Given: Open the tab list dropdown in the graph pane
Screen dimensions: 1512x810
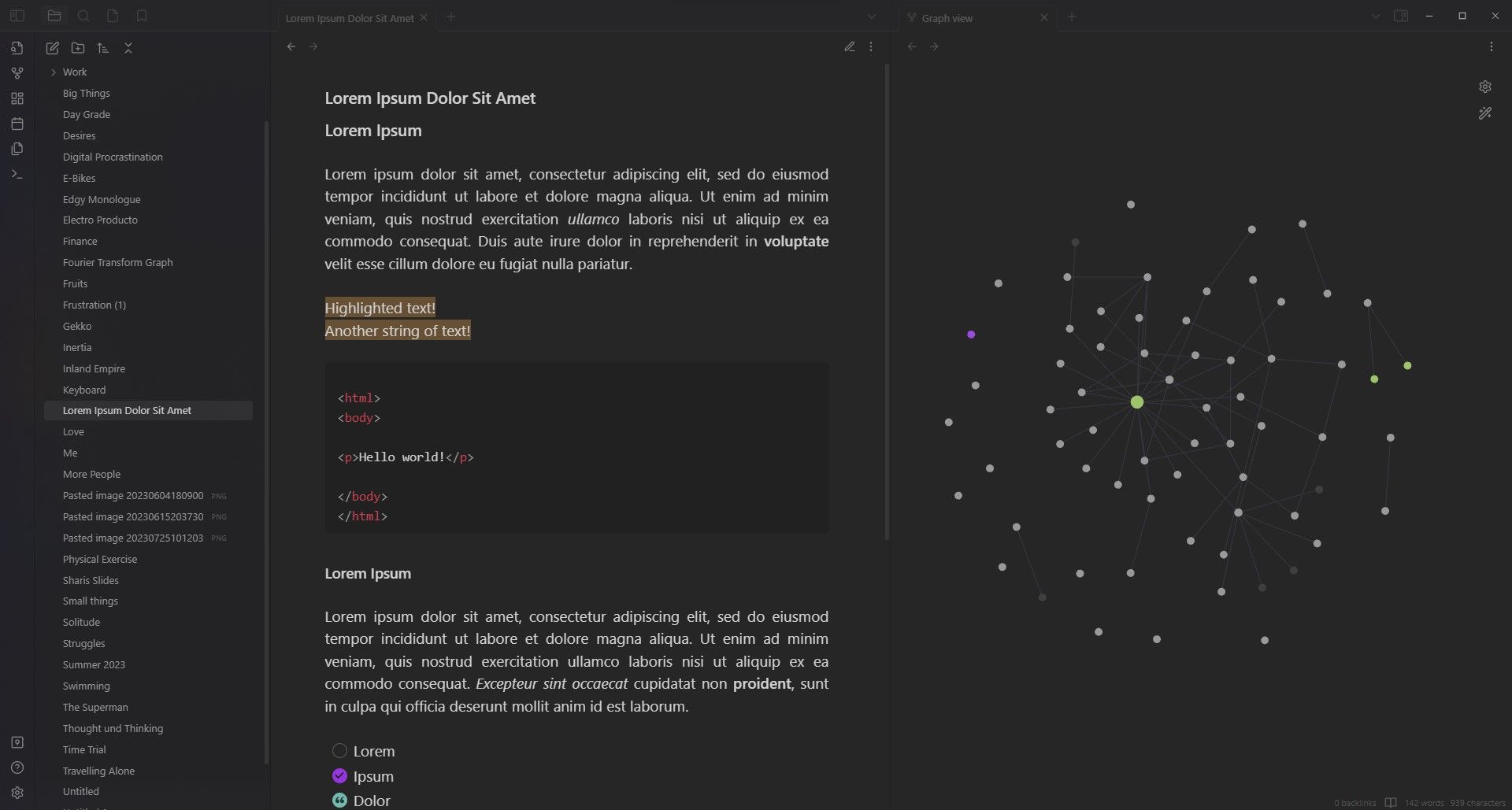Looking at the screenshot, I should 1375,16.
